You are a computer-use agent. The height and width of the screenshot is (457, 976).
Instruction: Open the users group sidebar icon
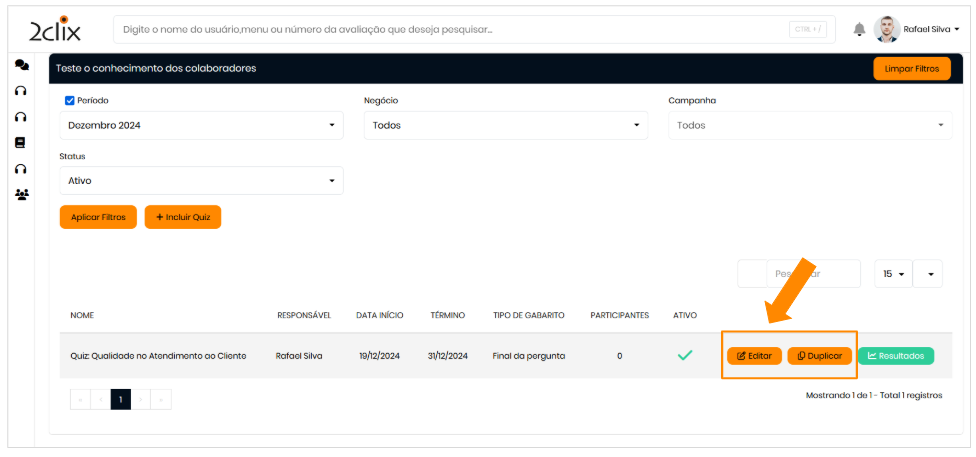(x=21, y=195)
